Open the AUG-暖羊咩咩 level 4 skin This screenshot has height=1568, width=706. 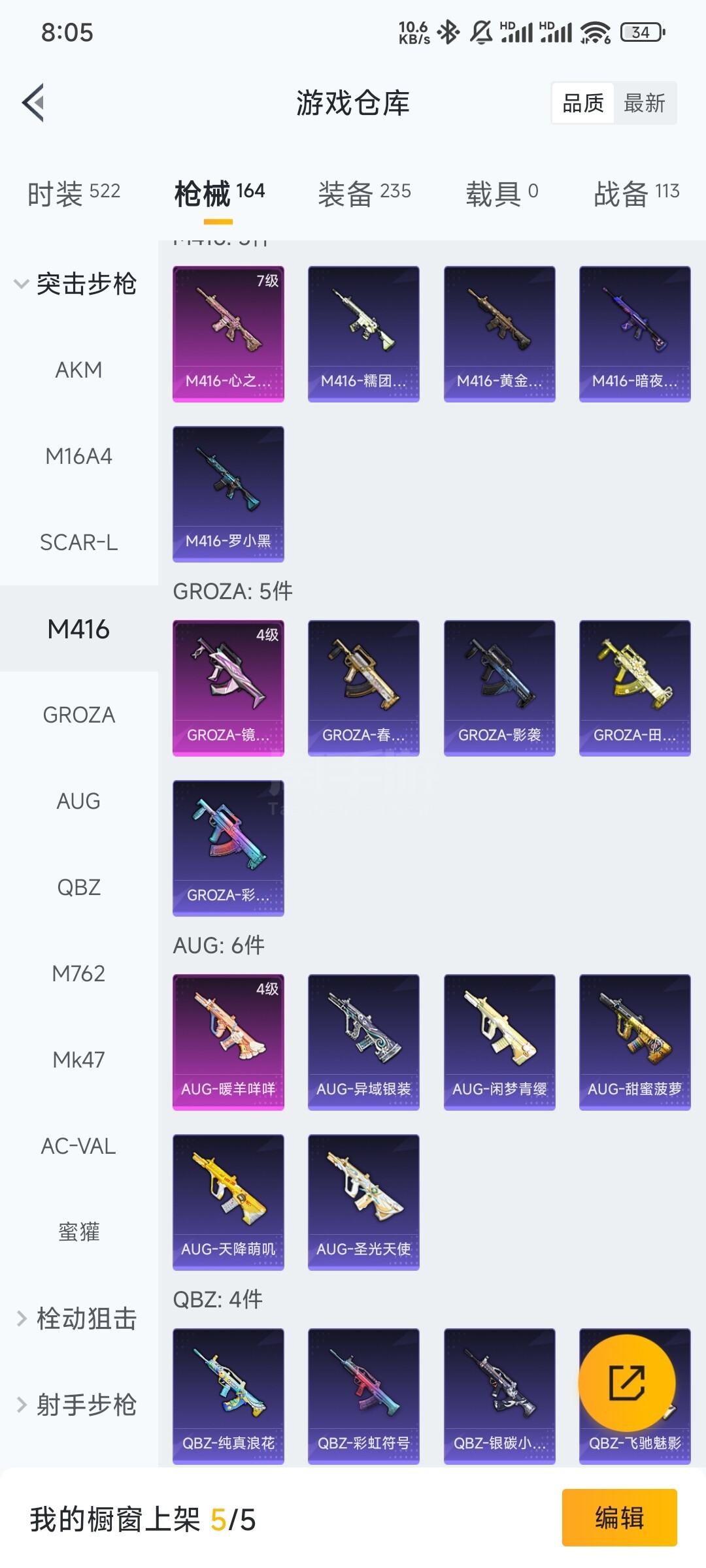pyautogui.click(x=228, y=1042)
